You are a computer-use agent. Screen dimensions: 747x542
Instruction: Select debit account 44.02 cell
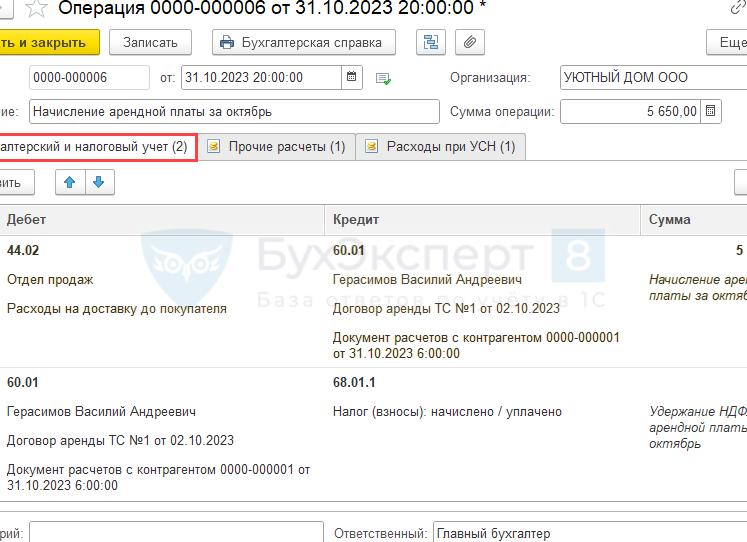click(23, 251)
